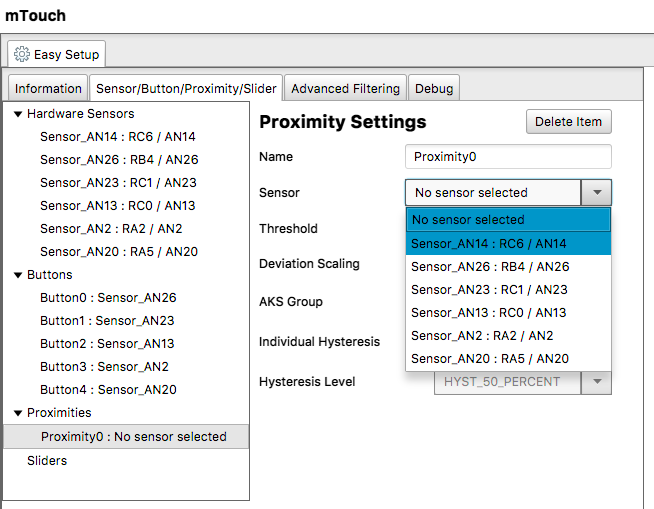Click the Sensor dropdown arrow
Screen dimensions: 654x509
597,192
